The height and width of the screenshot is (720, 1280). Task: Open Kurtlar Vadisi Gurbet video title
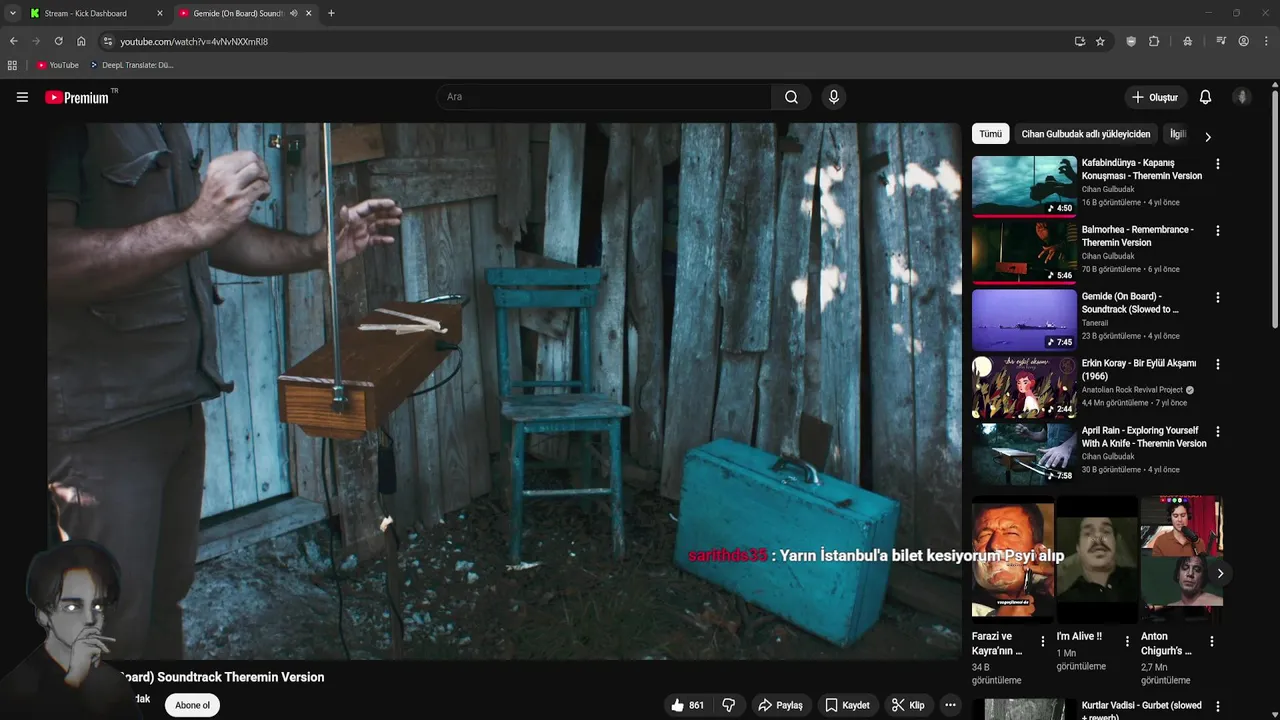click(x=1142, y=710)
